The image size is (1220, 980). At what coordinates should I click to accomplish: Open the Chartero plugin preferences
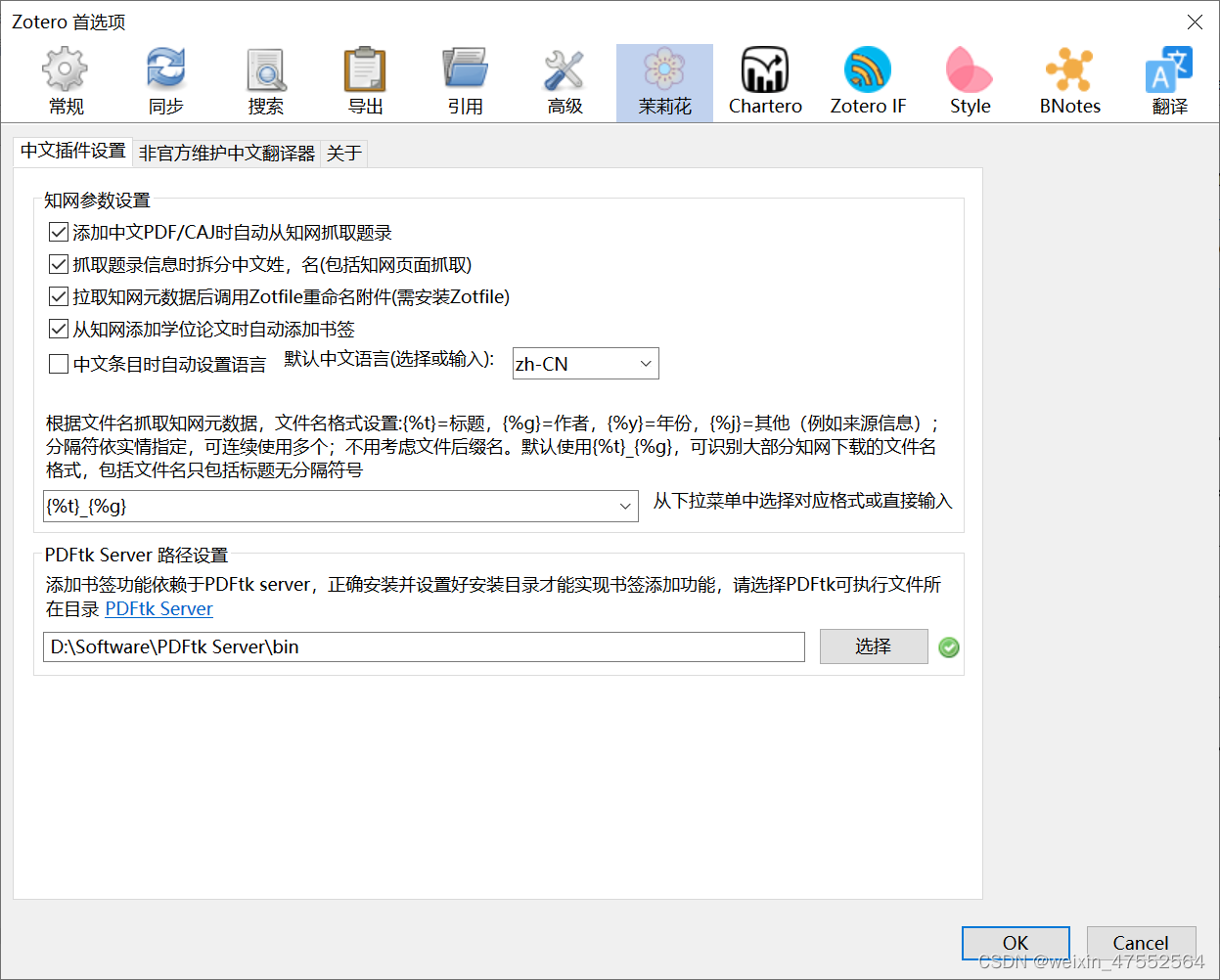(765, 82)
